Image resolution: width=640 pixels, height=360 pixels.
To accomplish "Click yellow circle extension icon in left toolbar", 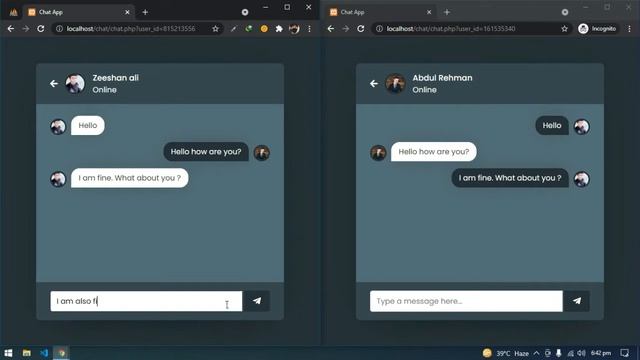I will (264, 29).
